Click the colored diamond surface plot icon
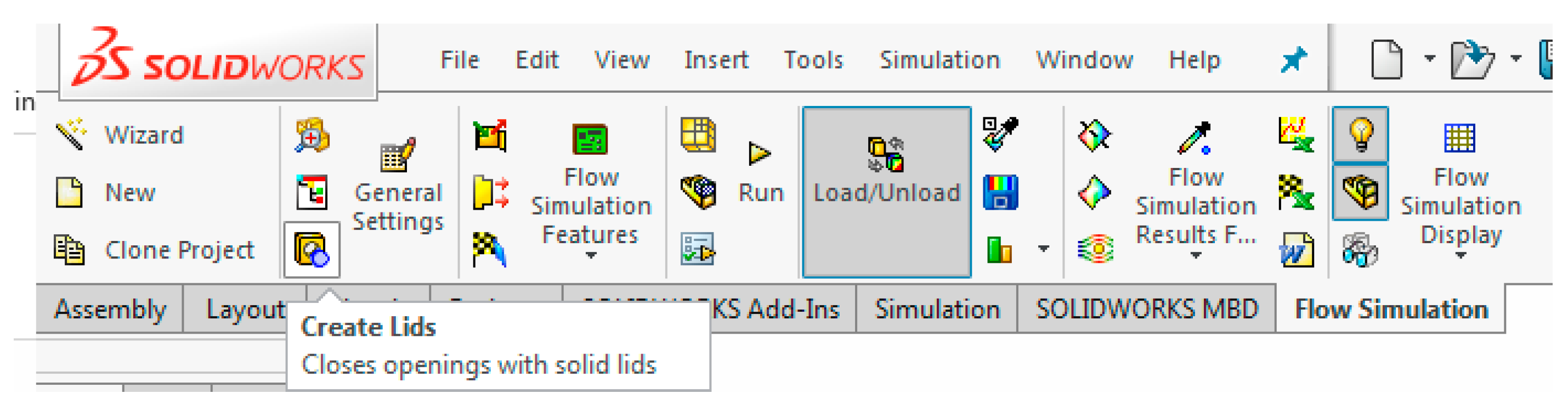This screenshot has height=410, width=1568. [x=1095, y=193]
